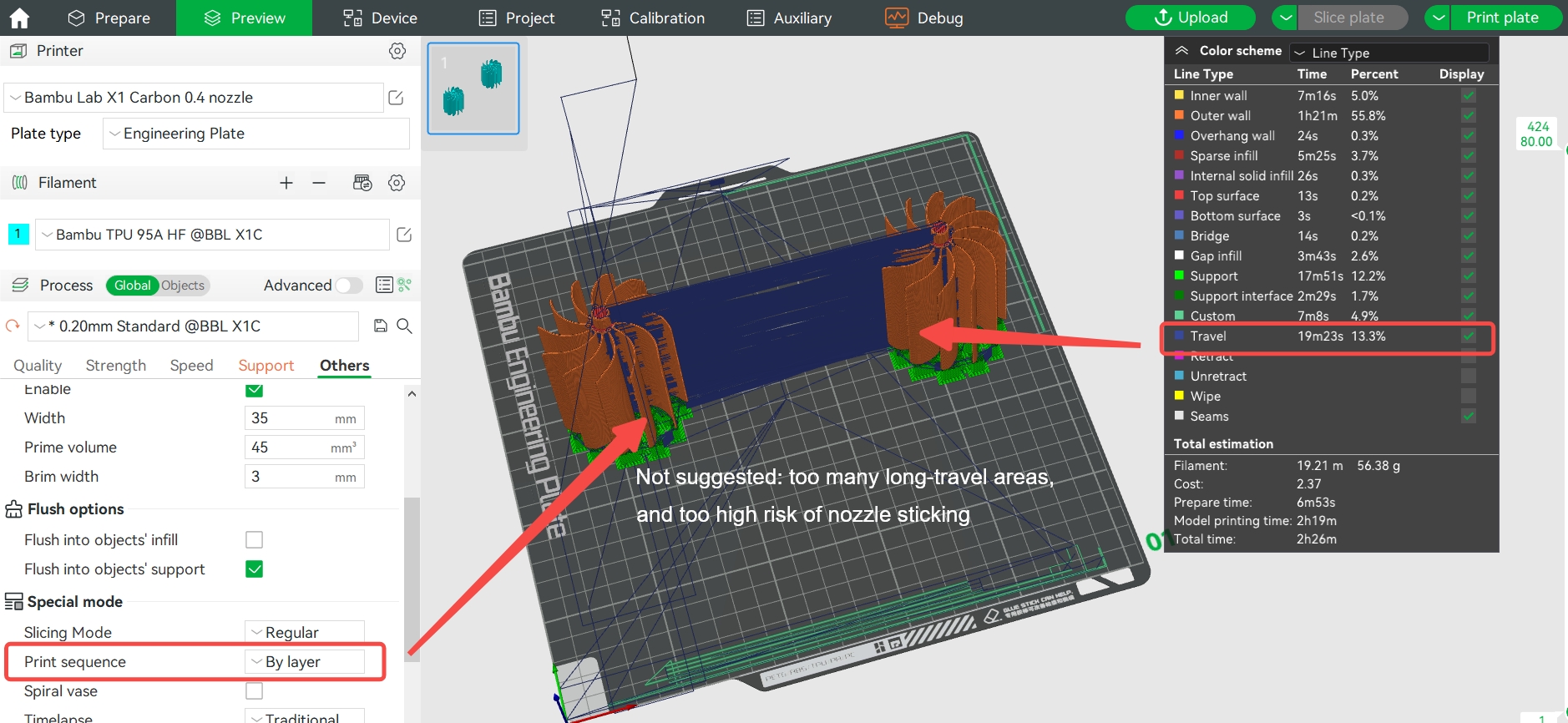Switch to the Preview tab

point(245,18)
